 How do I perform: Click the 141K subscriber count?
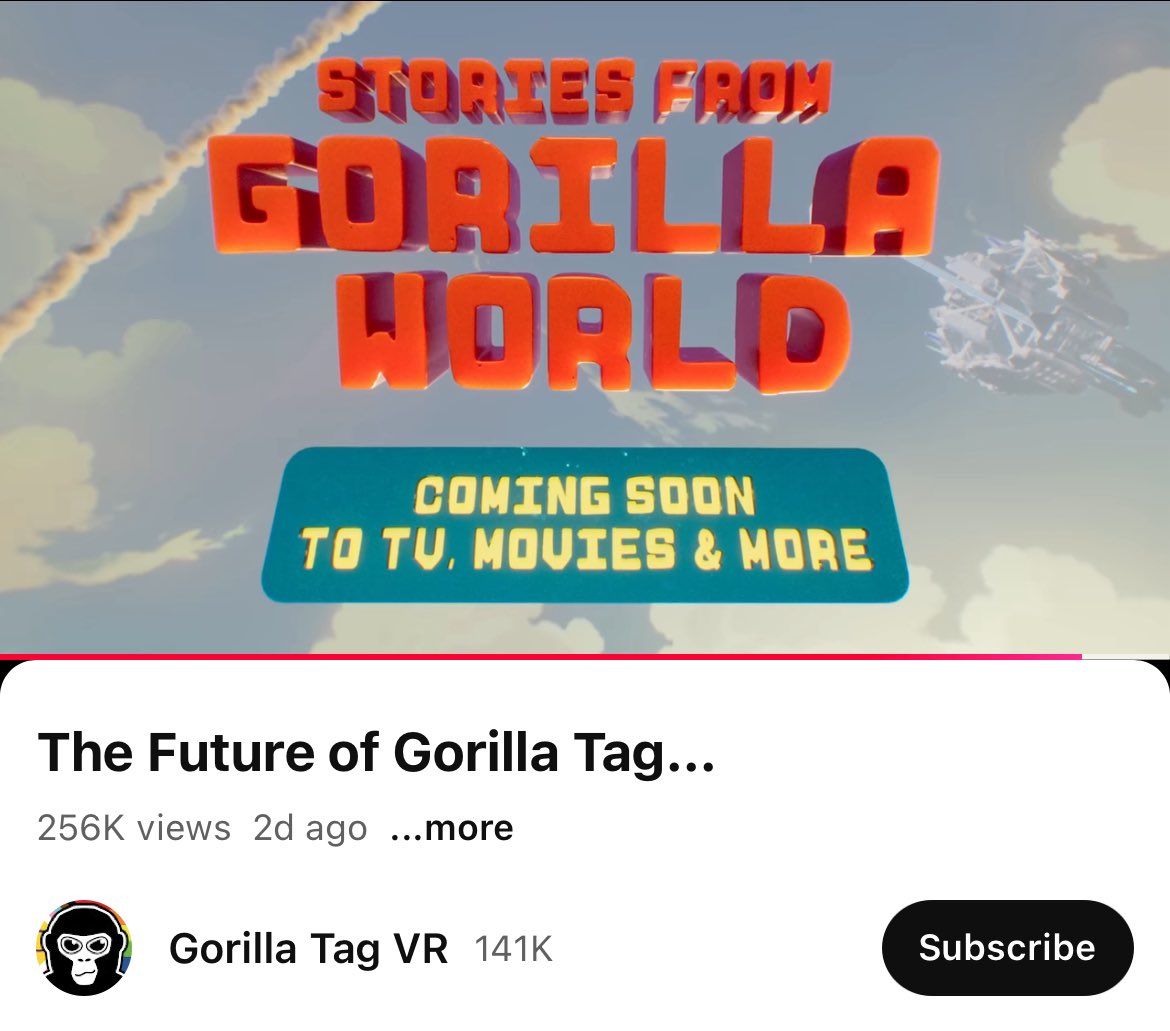pyautogui.click(x=513, y=949)
